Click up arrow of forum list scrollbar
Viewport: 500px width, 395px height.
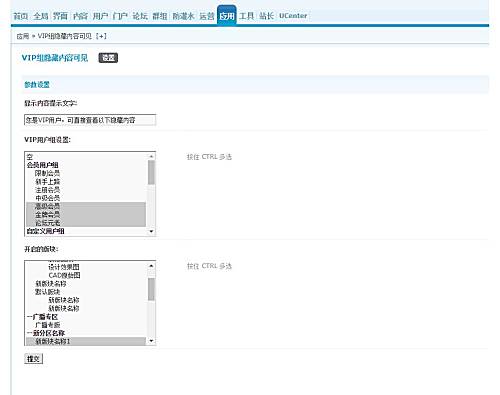151,266
